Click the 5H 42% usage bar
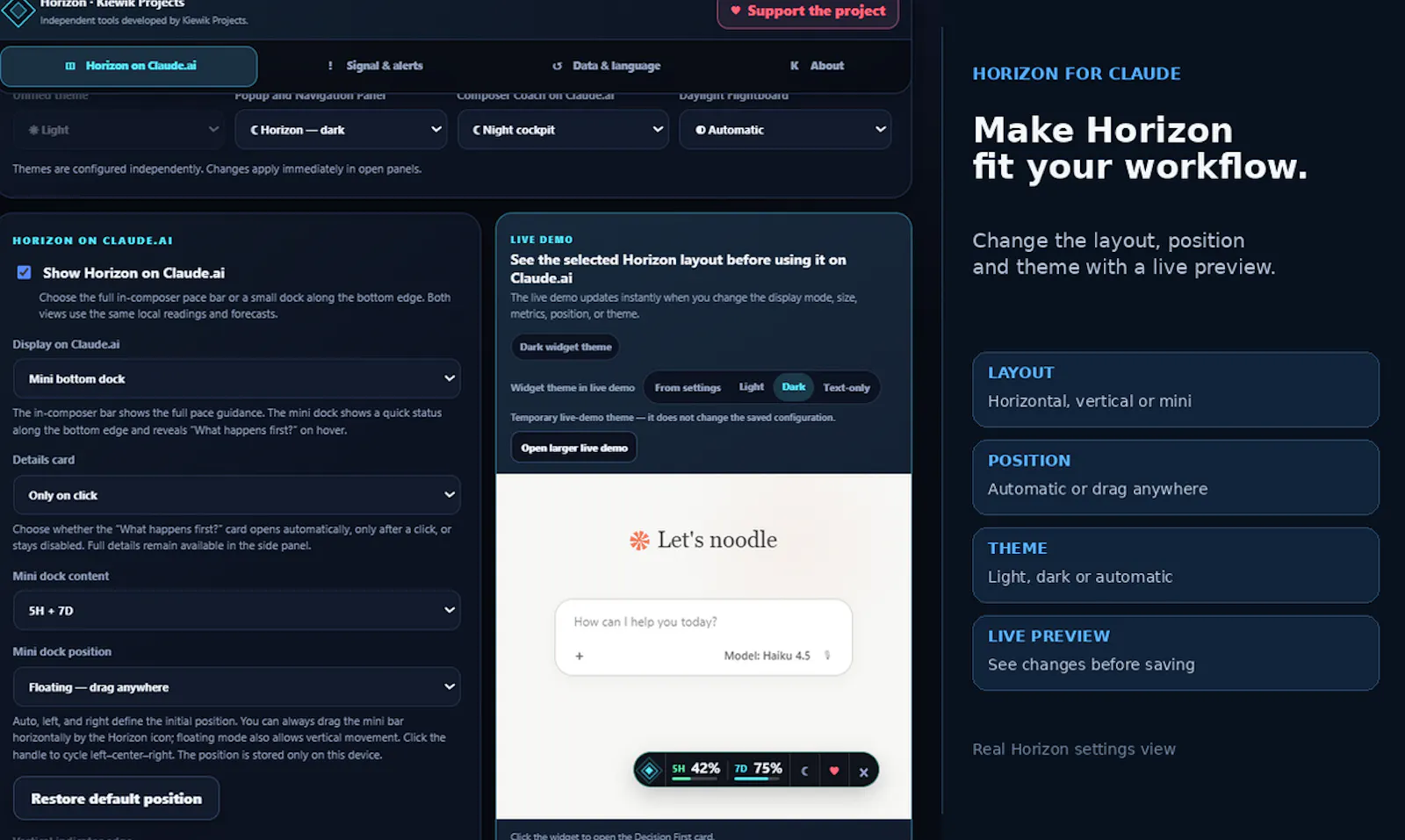The width and height of the screenshot is (1405, 840). pyautogui.click(x=695, y=770)
